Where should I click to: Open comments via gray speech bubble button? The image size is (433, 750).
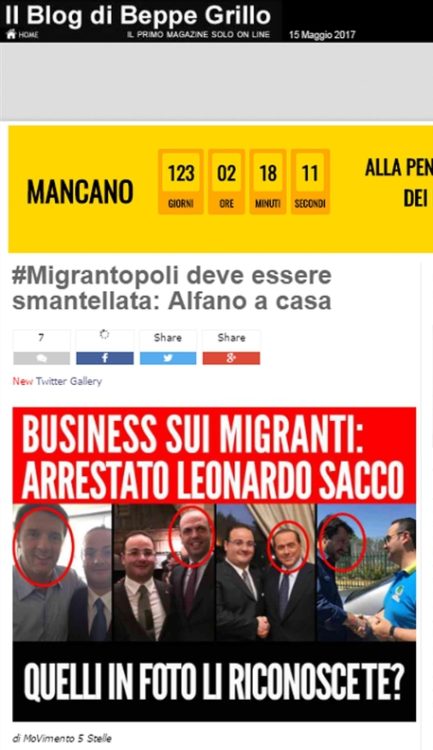coord(42,358)
